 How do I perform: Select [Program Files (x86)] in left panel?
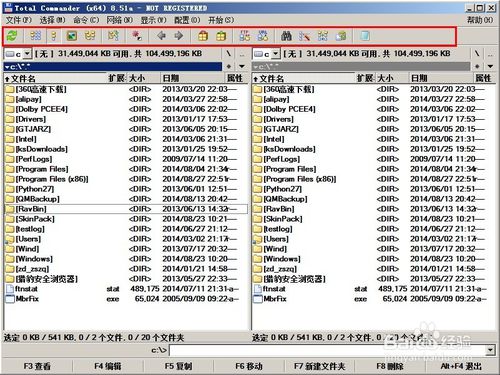click(126, 179)
